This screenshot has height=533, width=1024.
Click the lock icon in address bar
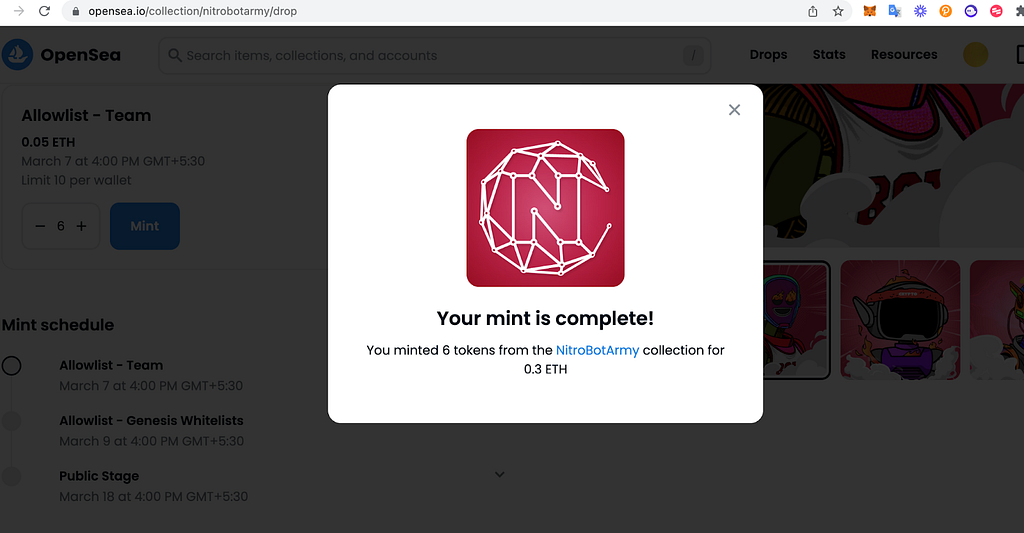[76, 11]
